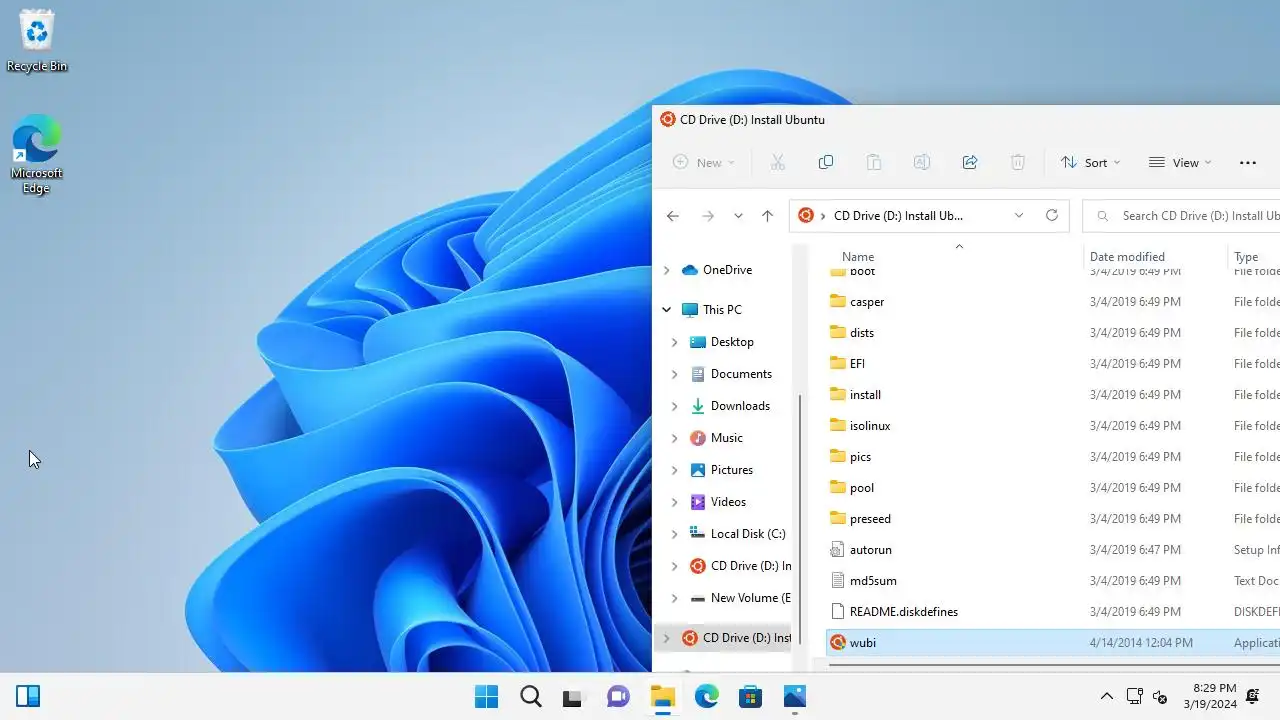This screenshot has height=720, width=1280.
Task: Open Microsoft Edge desktop shortcut
Action: point(37,154)
